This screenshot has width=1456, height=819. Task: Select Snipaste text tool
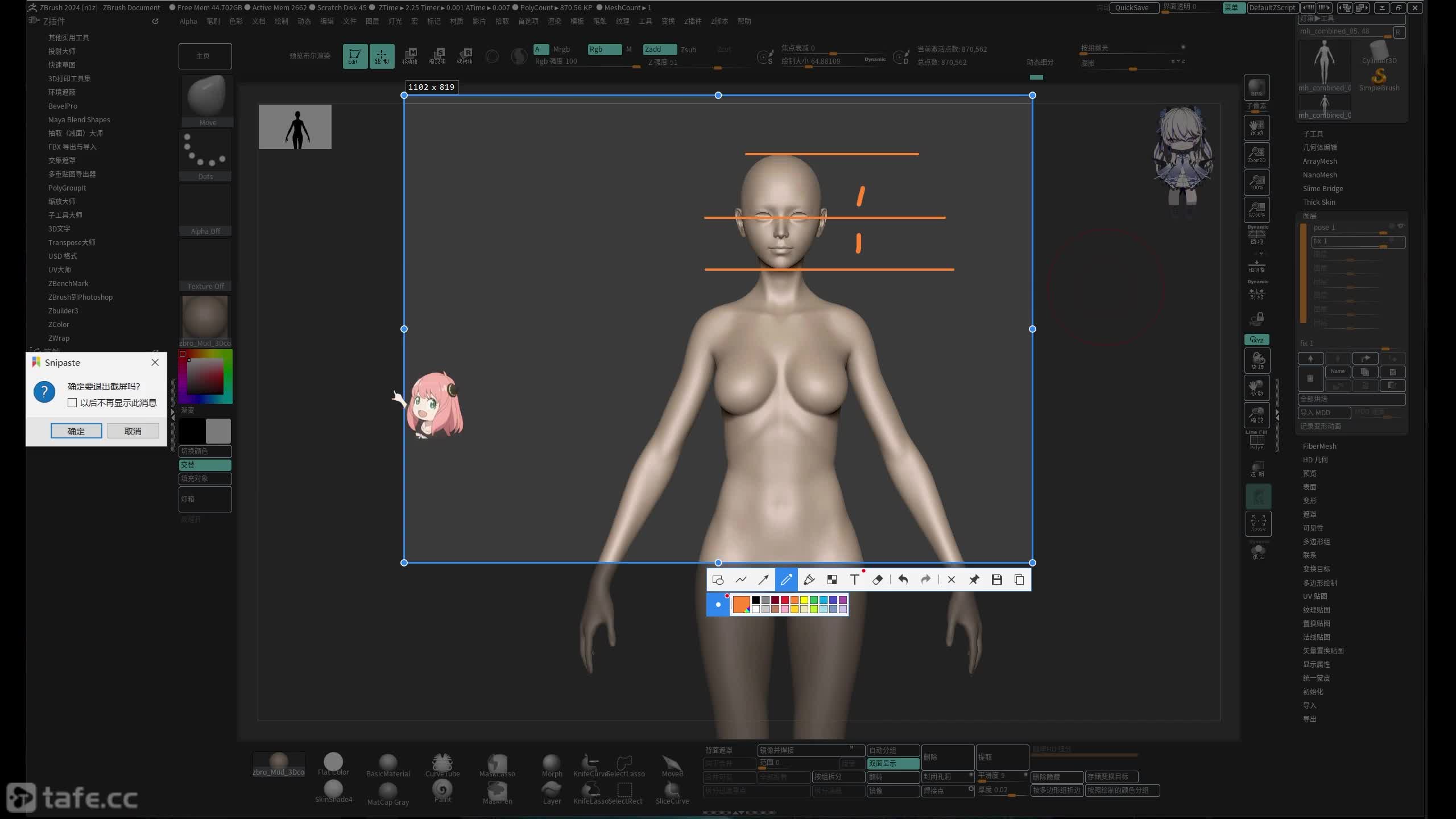tap(854, 580)
